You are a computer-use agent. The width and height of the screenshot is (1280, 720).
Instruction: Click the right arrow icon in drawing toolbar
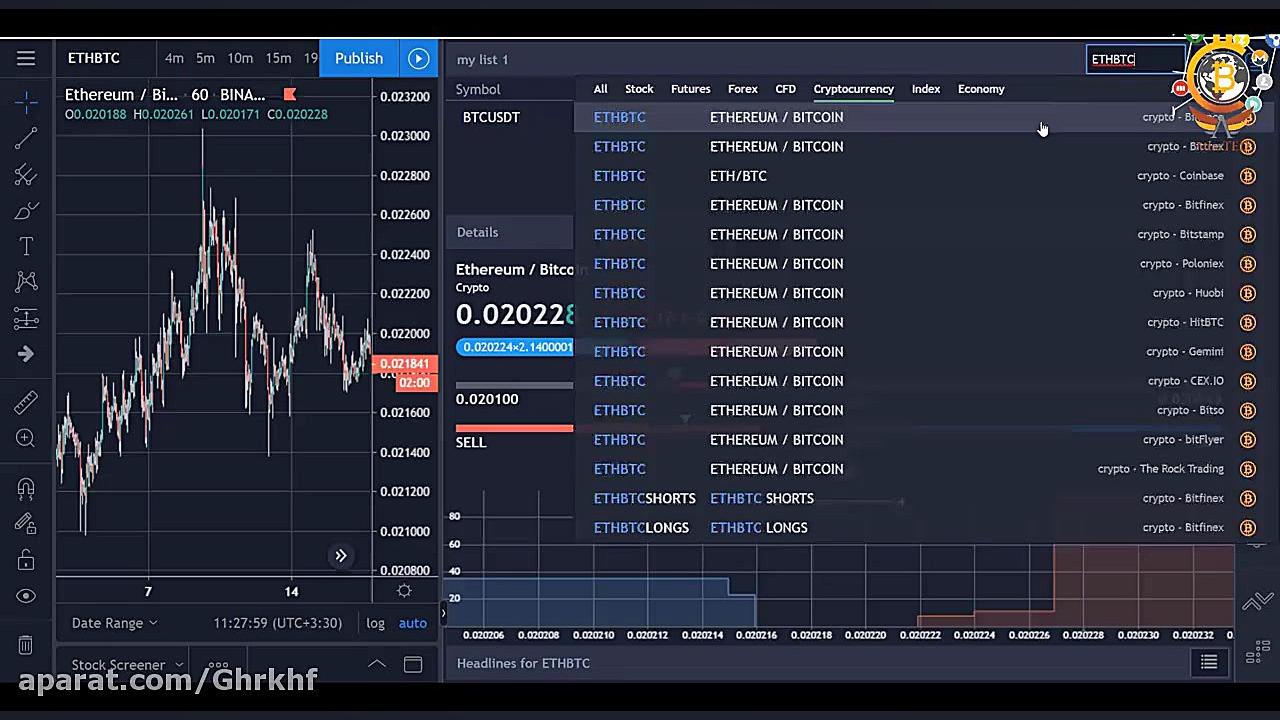(x=26, y=354)
